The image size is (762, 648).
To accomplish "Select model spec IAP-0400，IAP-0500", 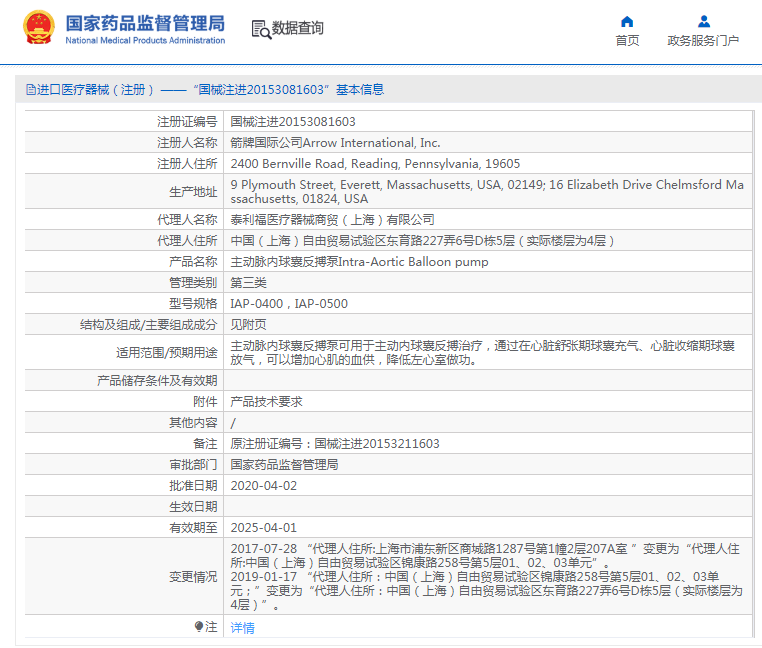I will click(289, 304).
